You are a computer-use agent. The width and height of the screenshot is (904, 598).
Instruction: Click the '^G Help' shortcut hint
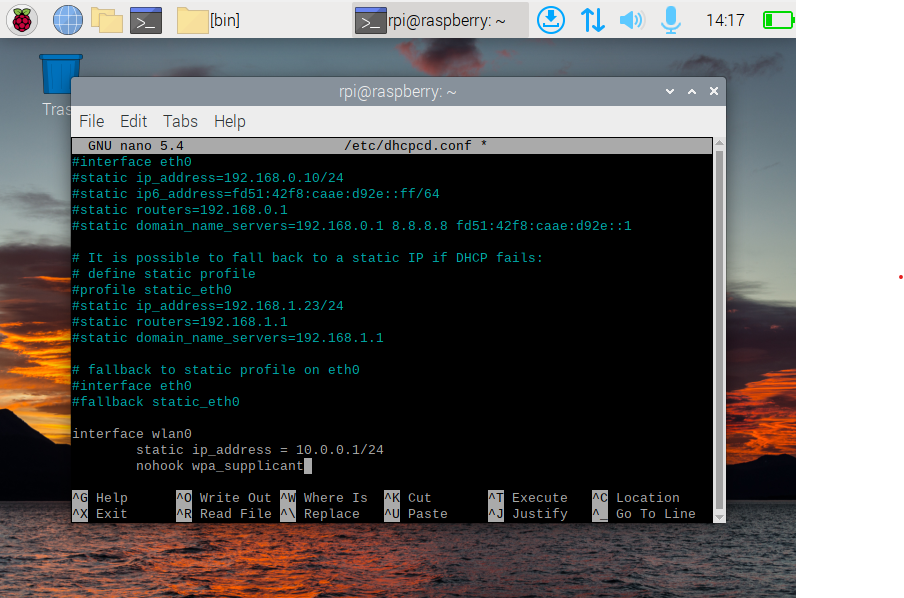100,498
